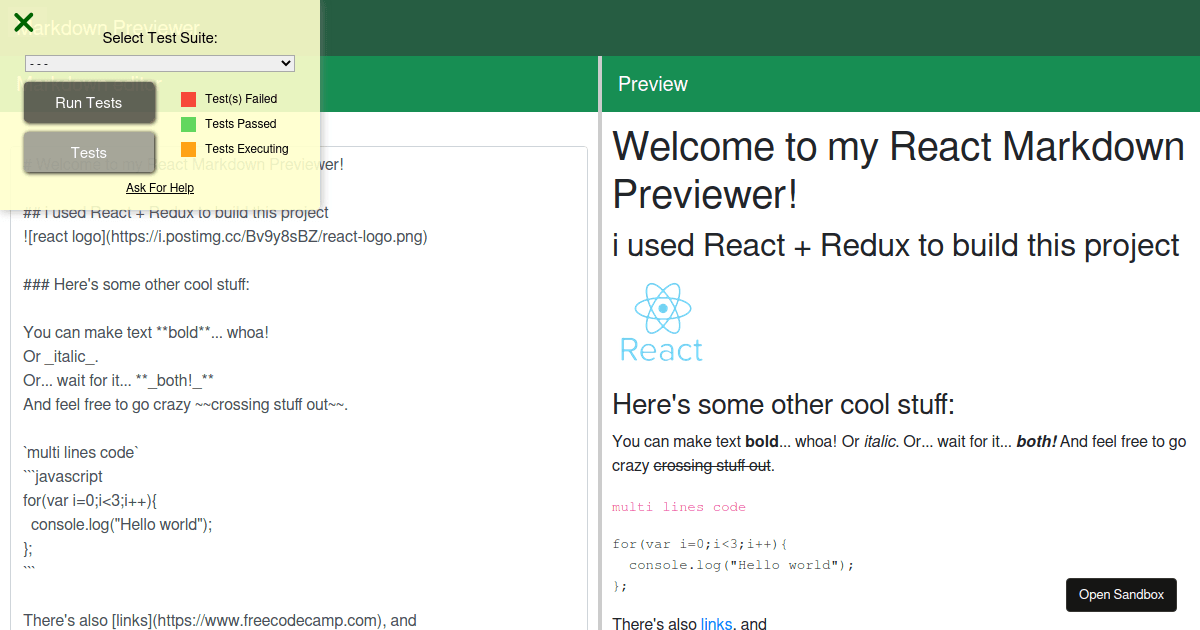
Task: Click the Tests results button
Action: [88, 152]
